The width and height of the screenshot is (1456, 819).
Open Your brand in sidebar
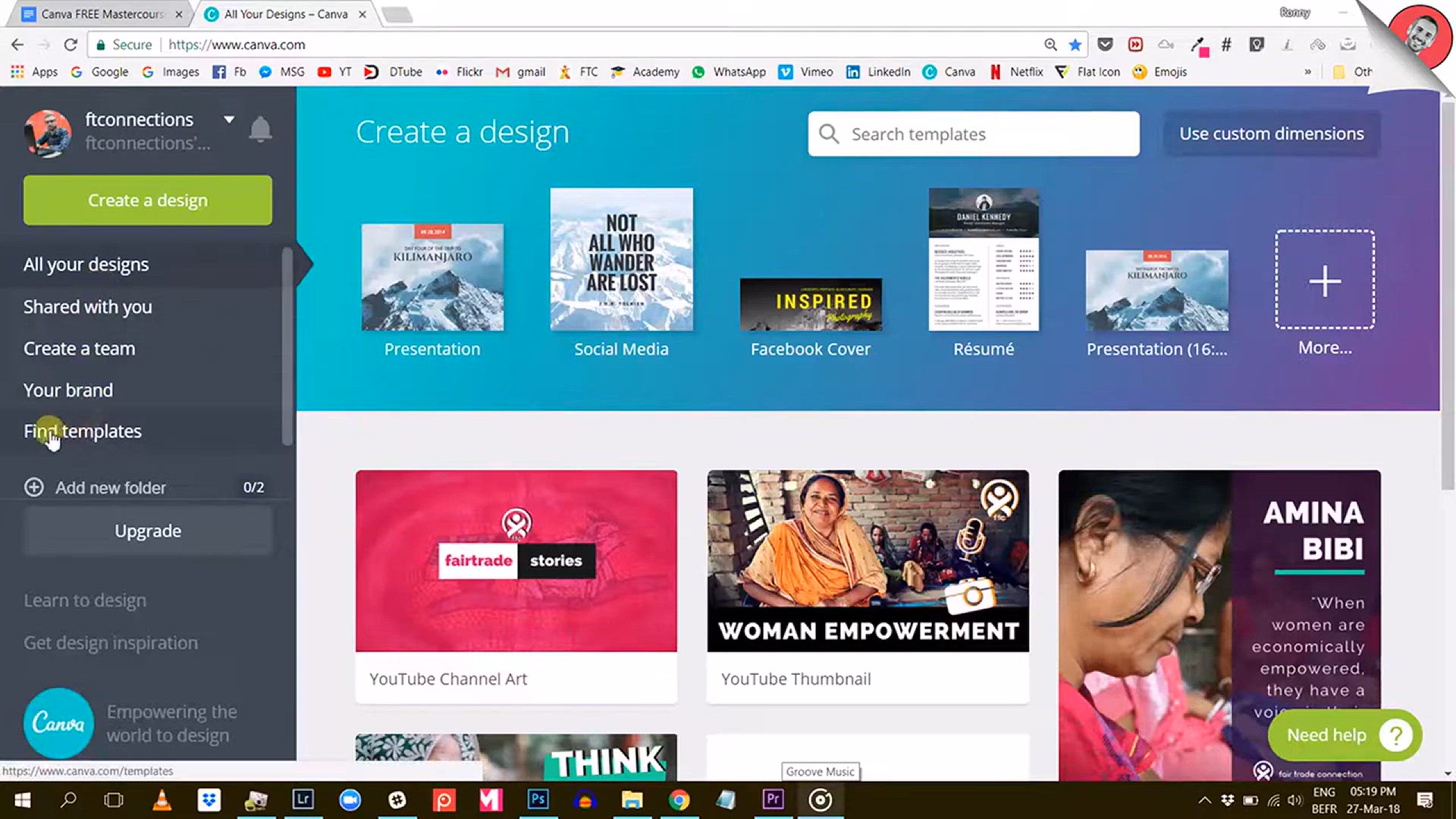[68, 390]
